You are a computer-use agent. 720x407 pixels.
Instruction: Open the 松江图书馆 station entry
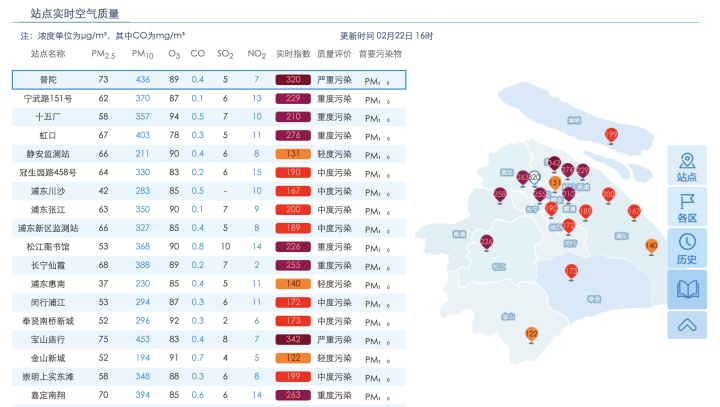(48, 246)
